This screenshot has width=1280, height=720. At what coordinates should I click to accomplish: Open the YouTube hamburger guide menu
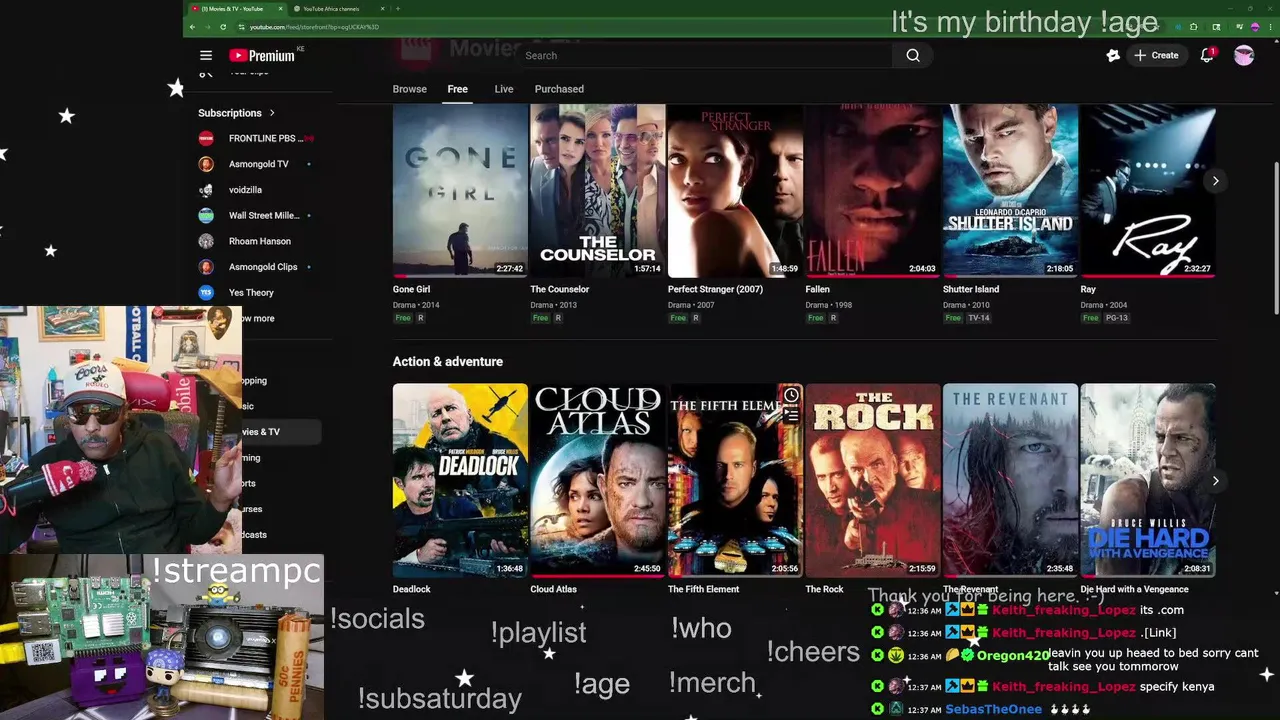(206, 56)
